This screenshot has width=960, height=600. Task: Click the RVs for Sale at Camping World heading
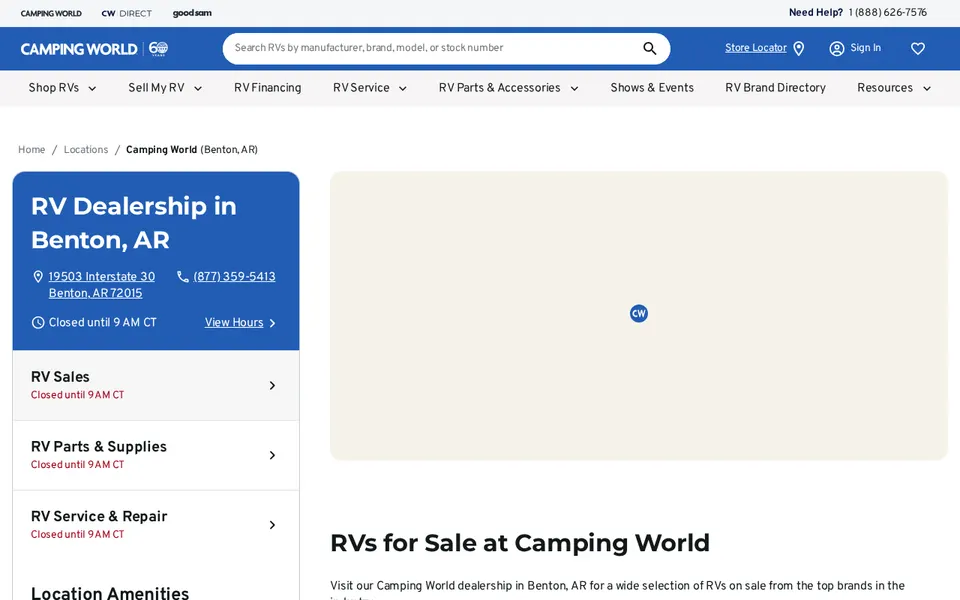pyautogui.click(x=520, y=543)
